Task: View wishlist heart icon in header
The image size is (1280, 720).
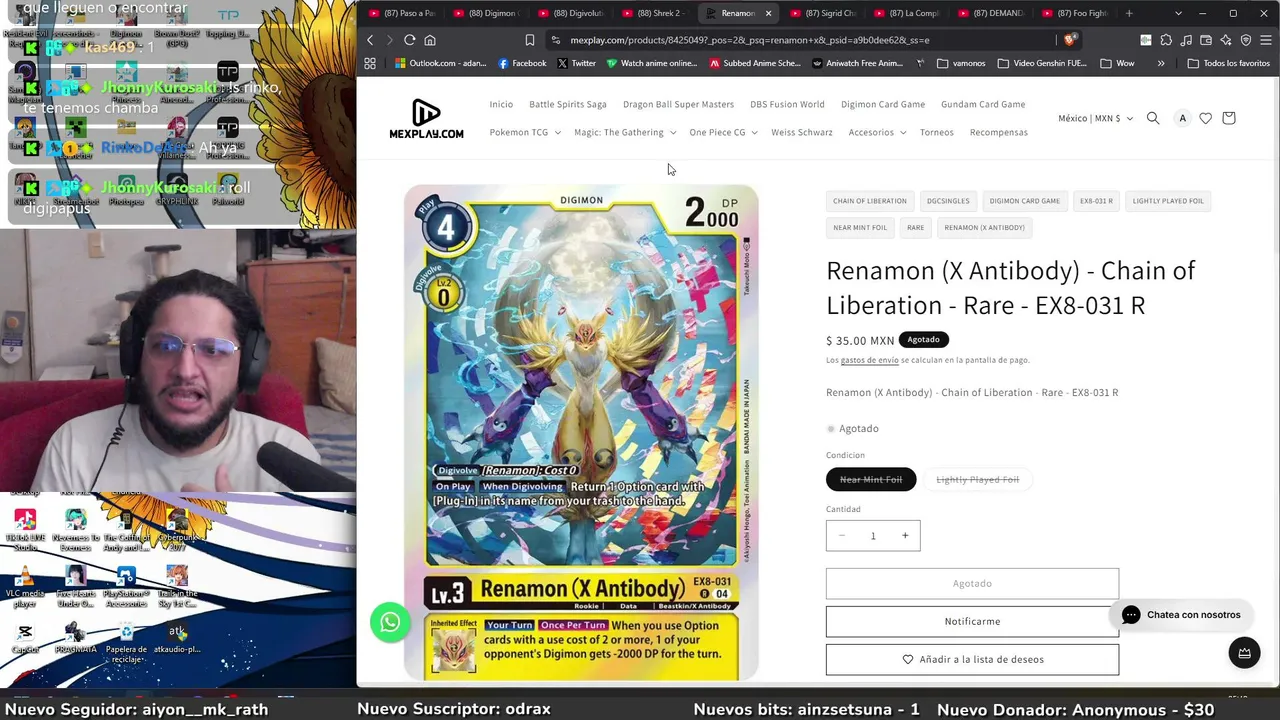Action: [x=1206, y=118]
